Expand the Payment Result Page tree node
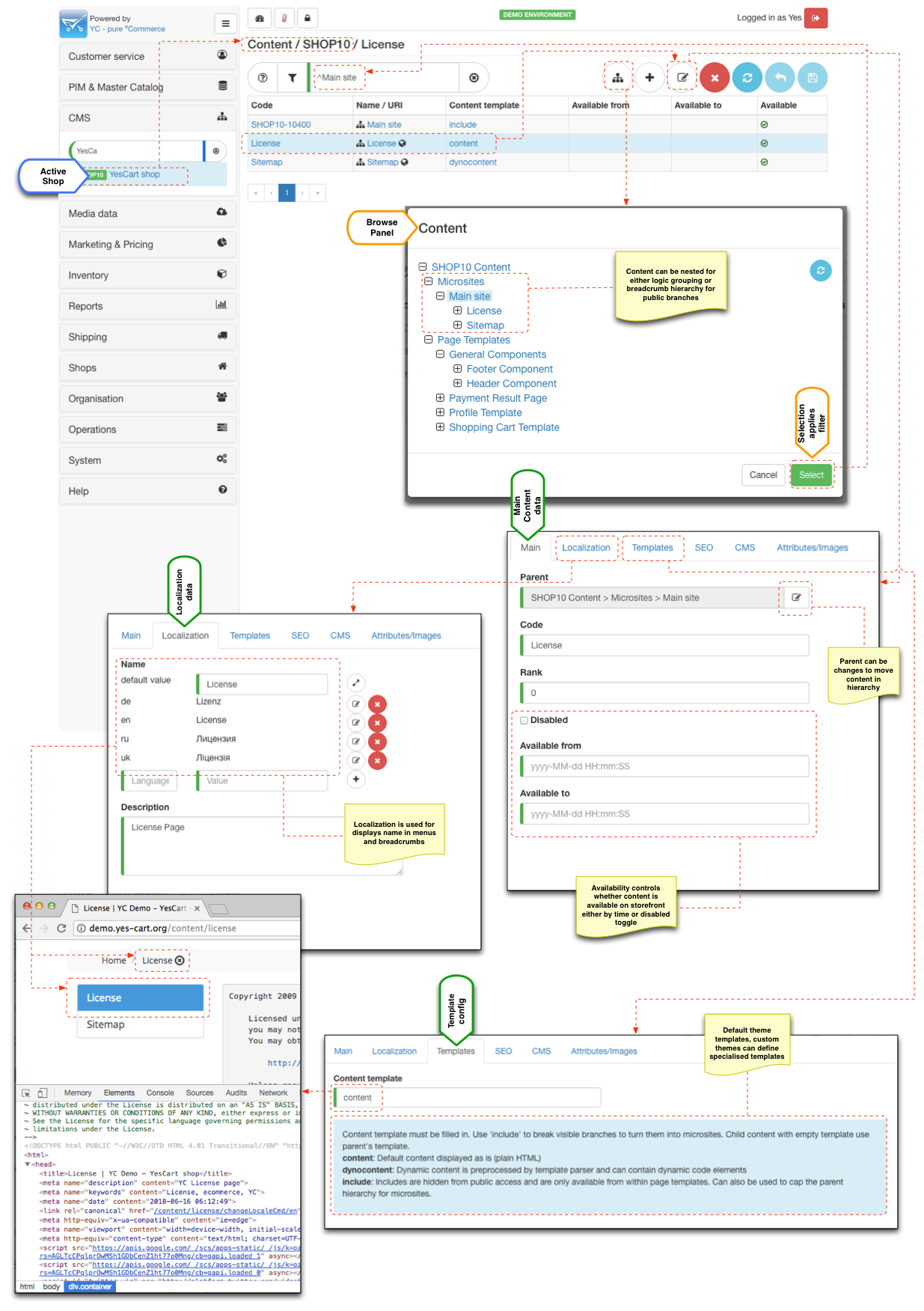 click(441, 398)
